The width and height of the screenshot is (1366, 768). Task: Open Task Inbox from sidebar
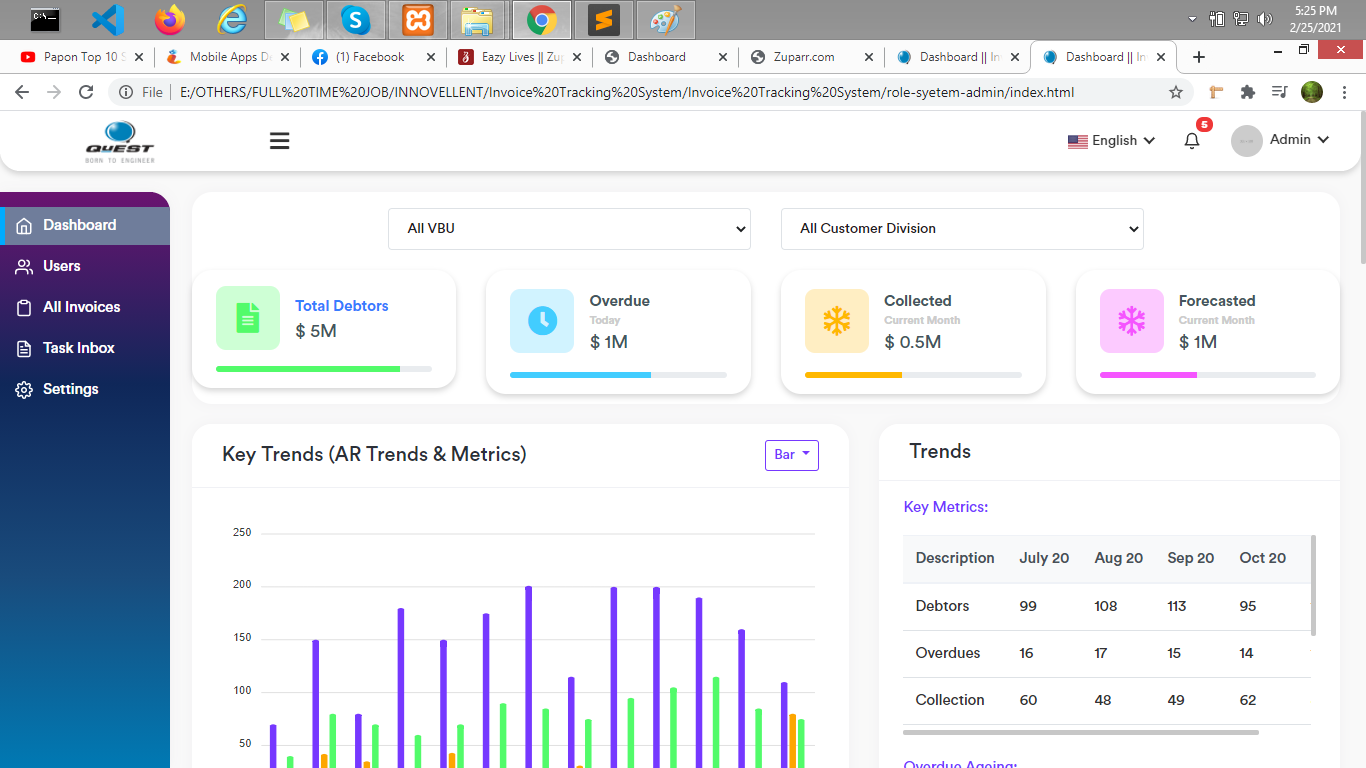pyautogui.click(x=78, y=348)
